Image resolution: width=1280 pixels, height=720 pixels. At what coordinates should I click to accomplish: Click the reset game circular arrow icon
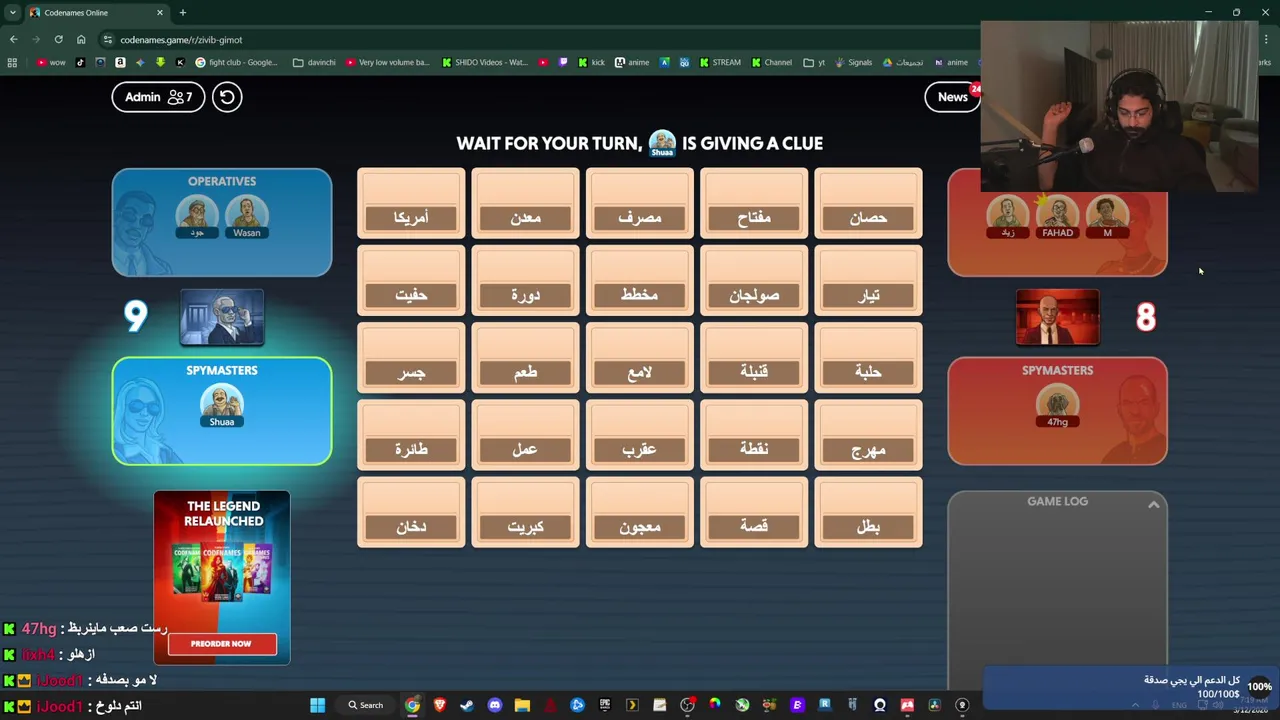click(x=227, y=97)
